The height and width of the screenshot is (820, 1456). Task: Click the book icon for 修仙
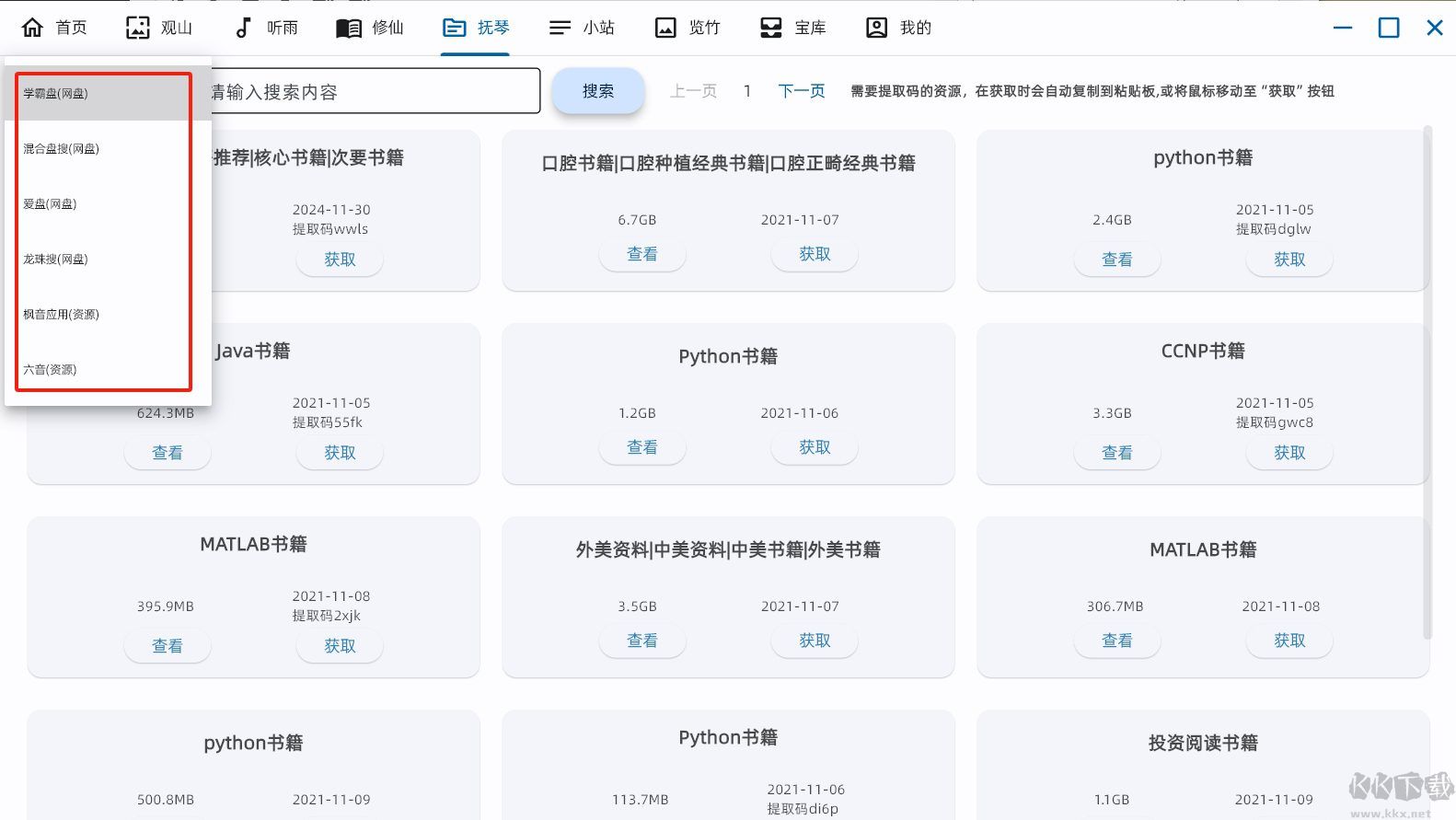[349, 28]
